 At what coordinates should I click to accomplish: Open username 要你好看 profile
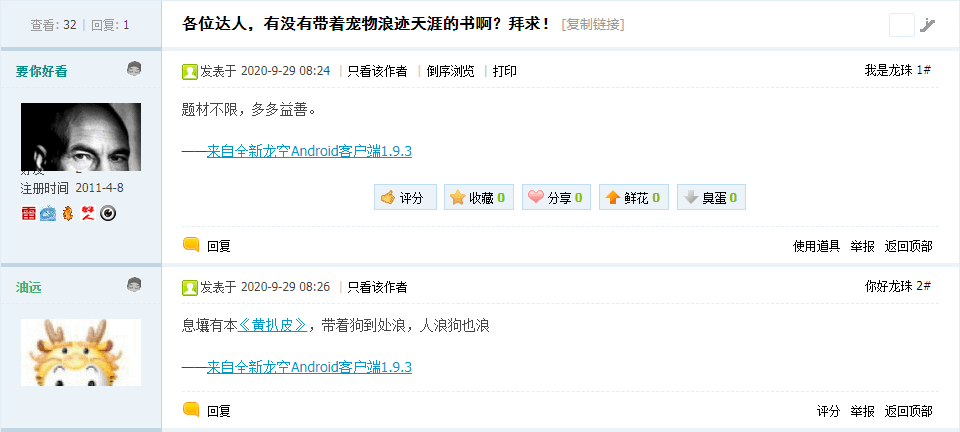click(x=42, y=72)
